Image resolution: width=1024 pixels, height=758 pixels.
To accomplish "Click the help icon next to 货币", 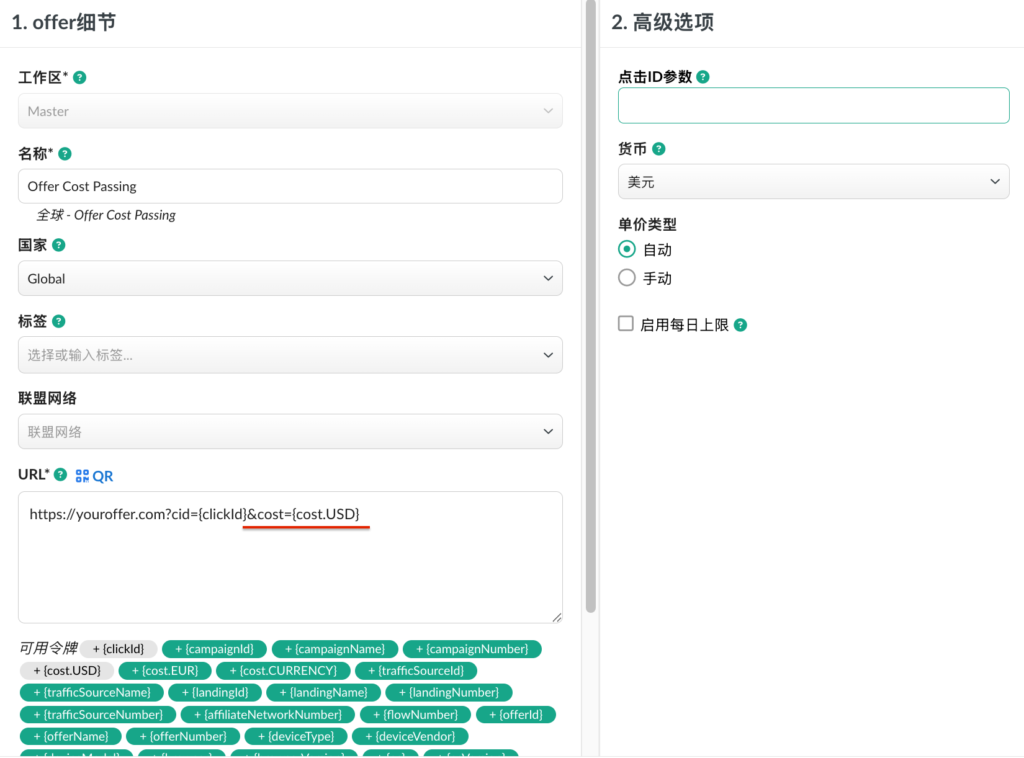I will coord(659,149).
